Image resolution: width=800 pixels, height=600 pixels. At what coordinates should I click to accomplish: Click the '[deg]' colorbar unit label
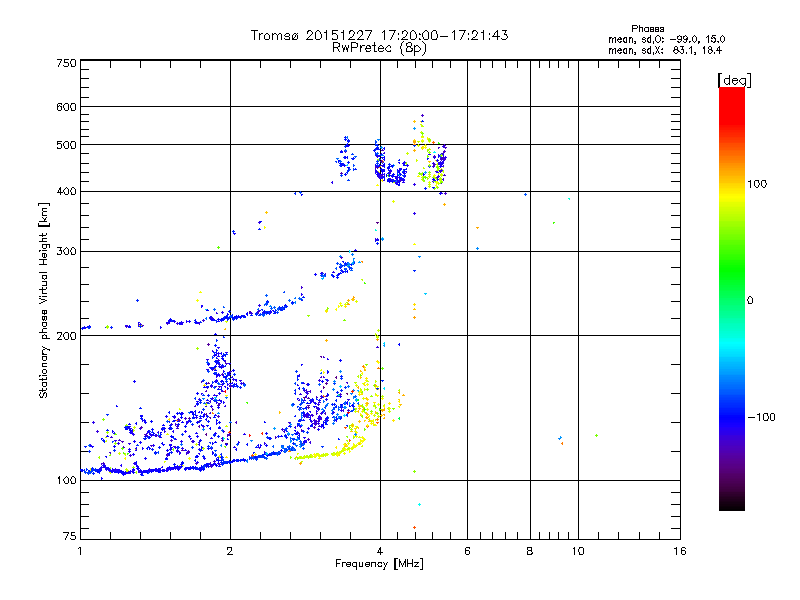coord(734,80)
